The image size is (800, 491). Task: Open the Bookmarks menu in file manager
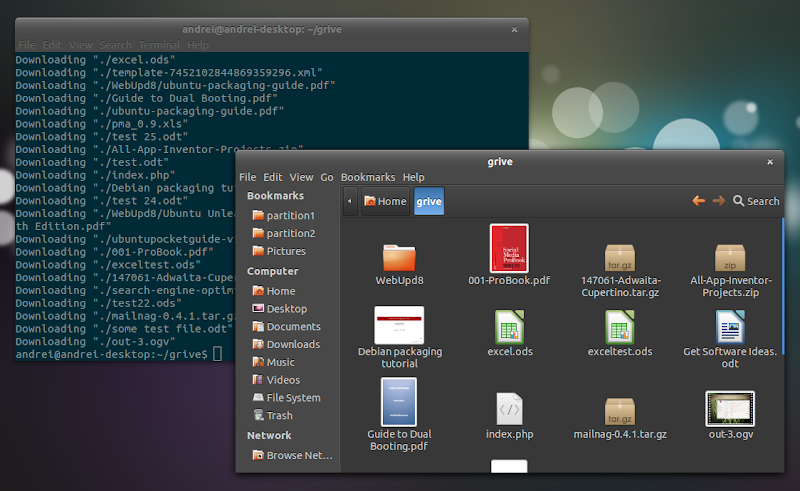click(368, 177)
